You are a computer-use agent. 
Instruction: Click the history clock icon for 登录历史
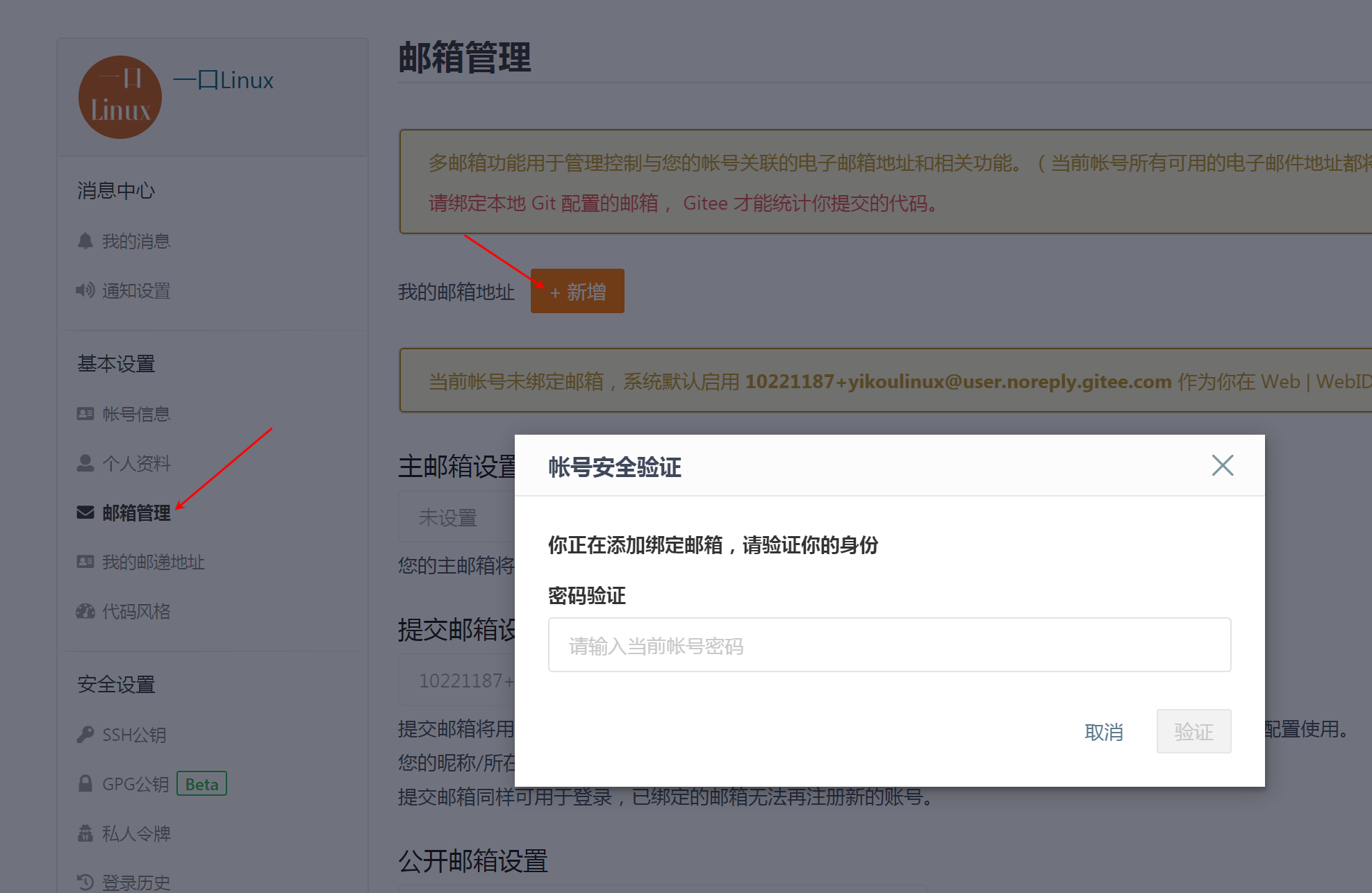pos(85,881)
